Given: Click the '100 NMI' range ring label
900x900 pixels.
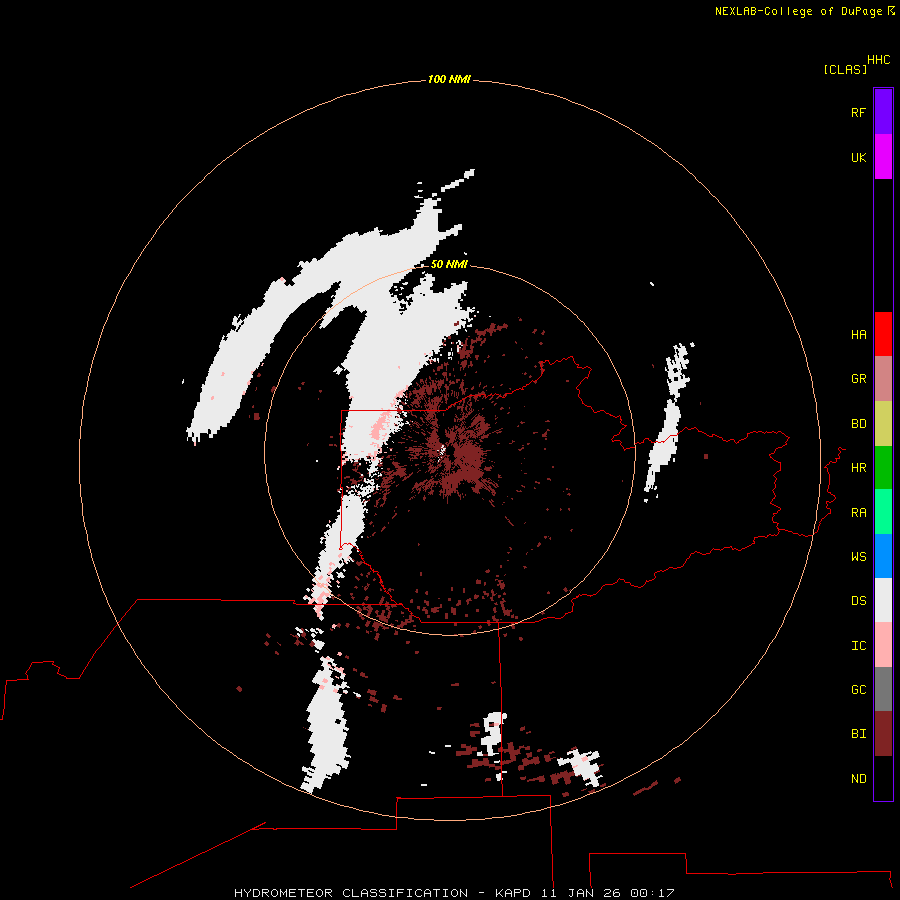Looking at the screenshot, I should [449, 79].
